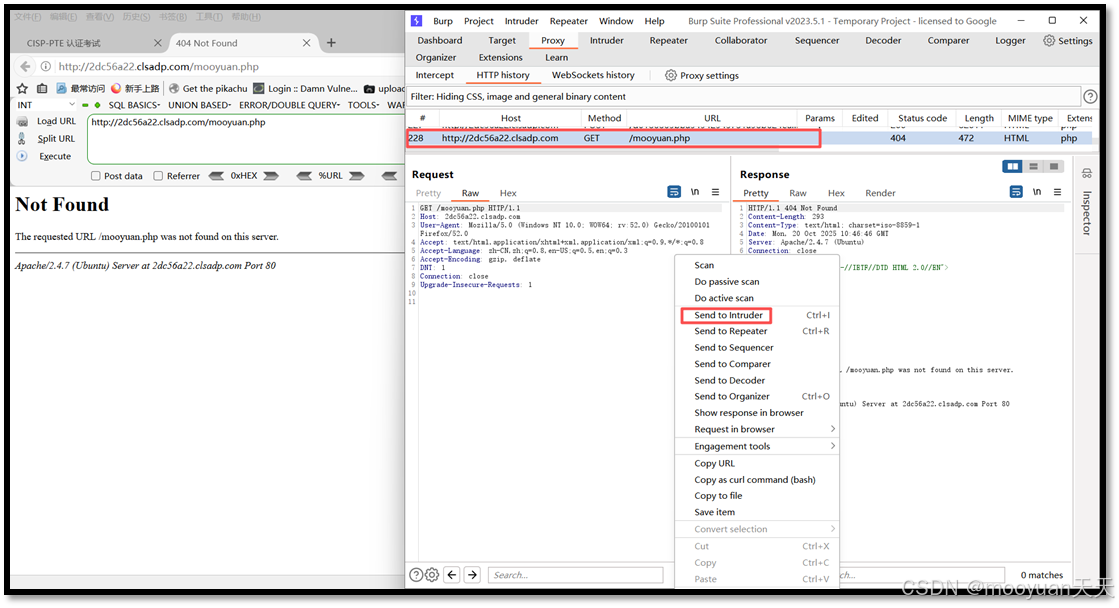Screen dimensions: 1119x608
Task: Open TOOLS dropdown in HackBar
Action: point(364,105)
